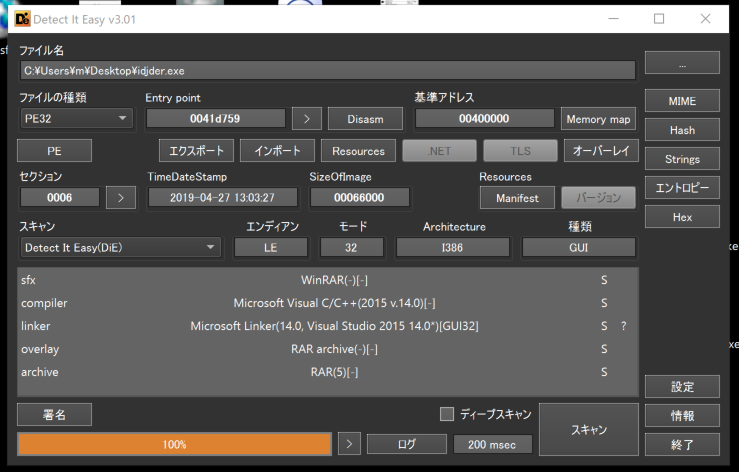The width and height of the screenshot is (739, 472).
Task: Open the Memory map
Action: pos(598,119)
